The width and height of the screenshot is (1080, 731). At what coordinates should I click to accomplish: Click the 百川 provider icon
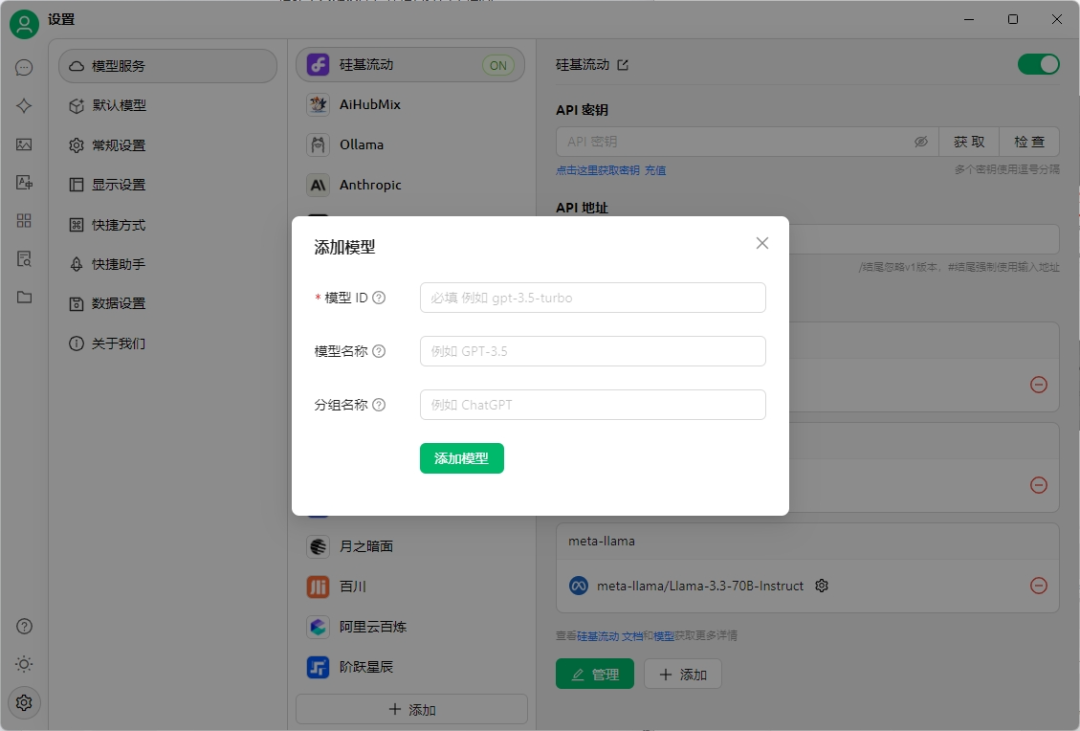(x=318, y=586)
